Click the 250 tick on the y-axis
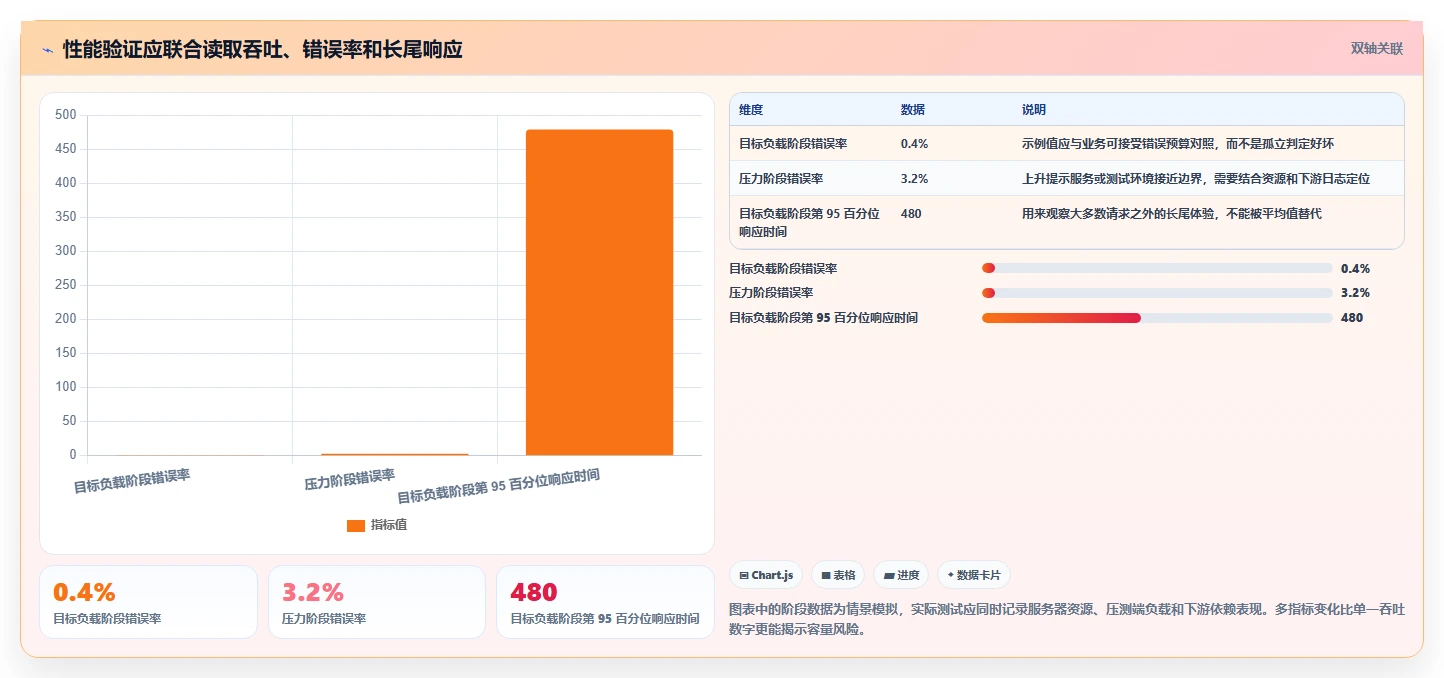The width and height of the screenshot is (1444, 678). tap(66, 285)
